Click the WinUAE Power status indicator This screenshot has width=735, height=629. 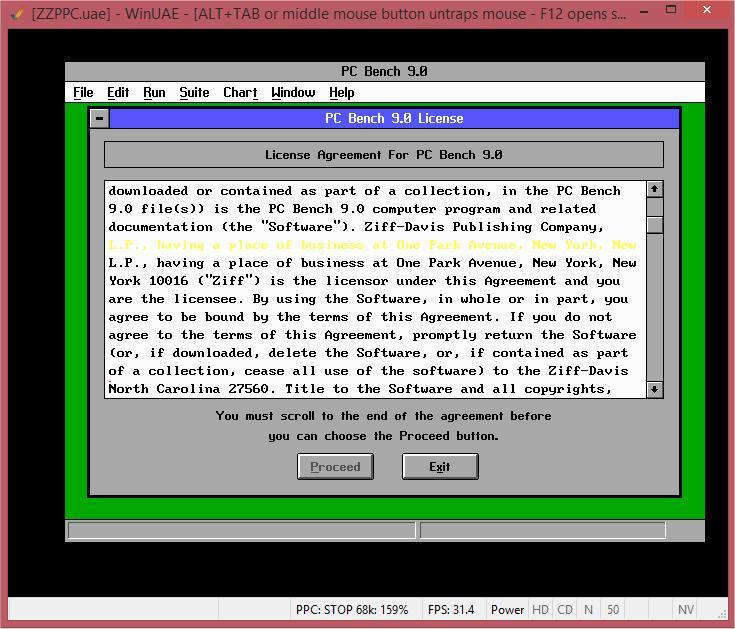507,609
